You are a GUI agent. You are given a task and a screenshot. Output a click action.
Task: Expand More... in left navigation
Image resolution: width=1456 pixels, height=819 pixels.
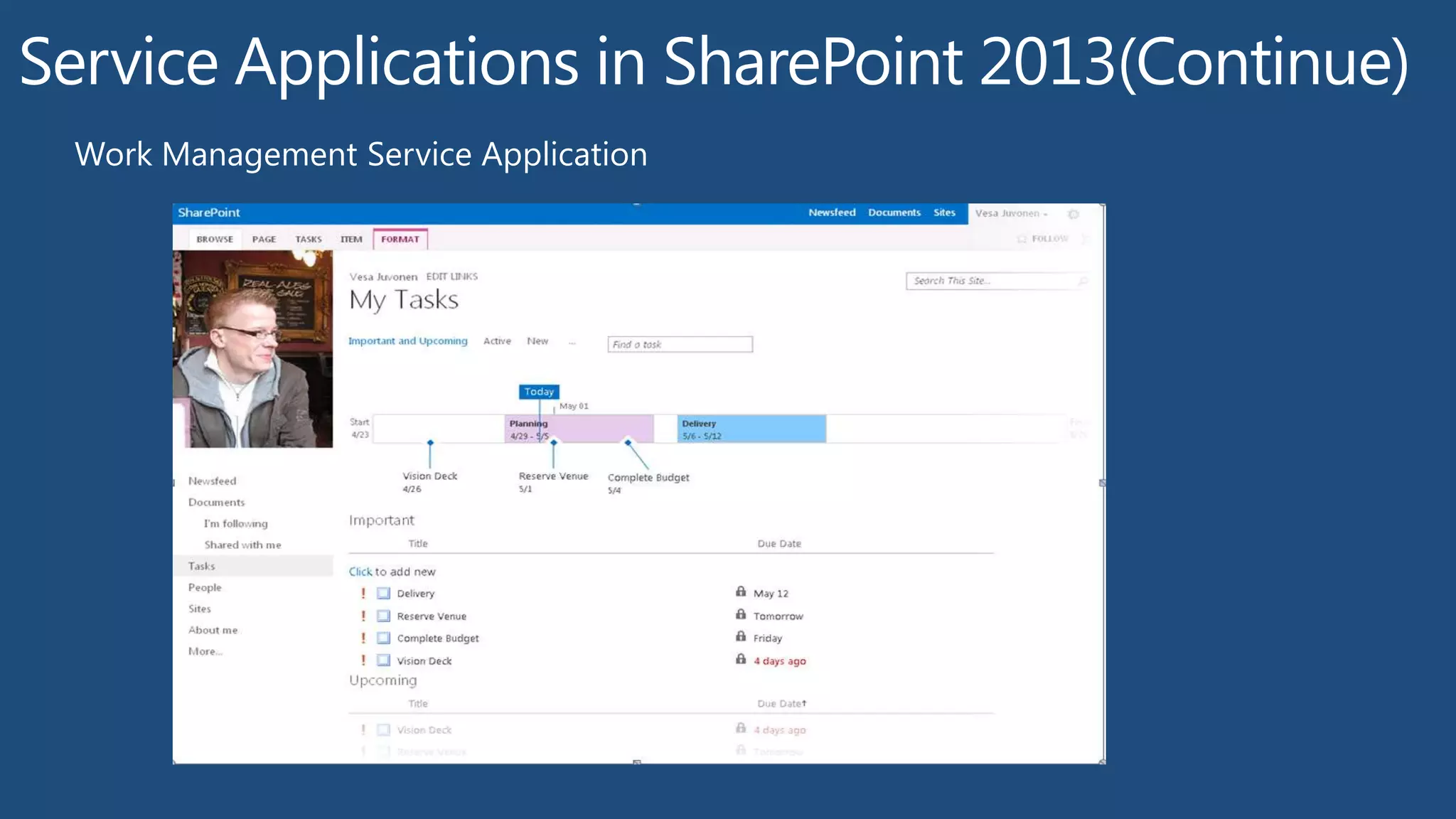[205, 651]
